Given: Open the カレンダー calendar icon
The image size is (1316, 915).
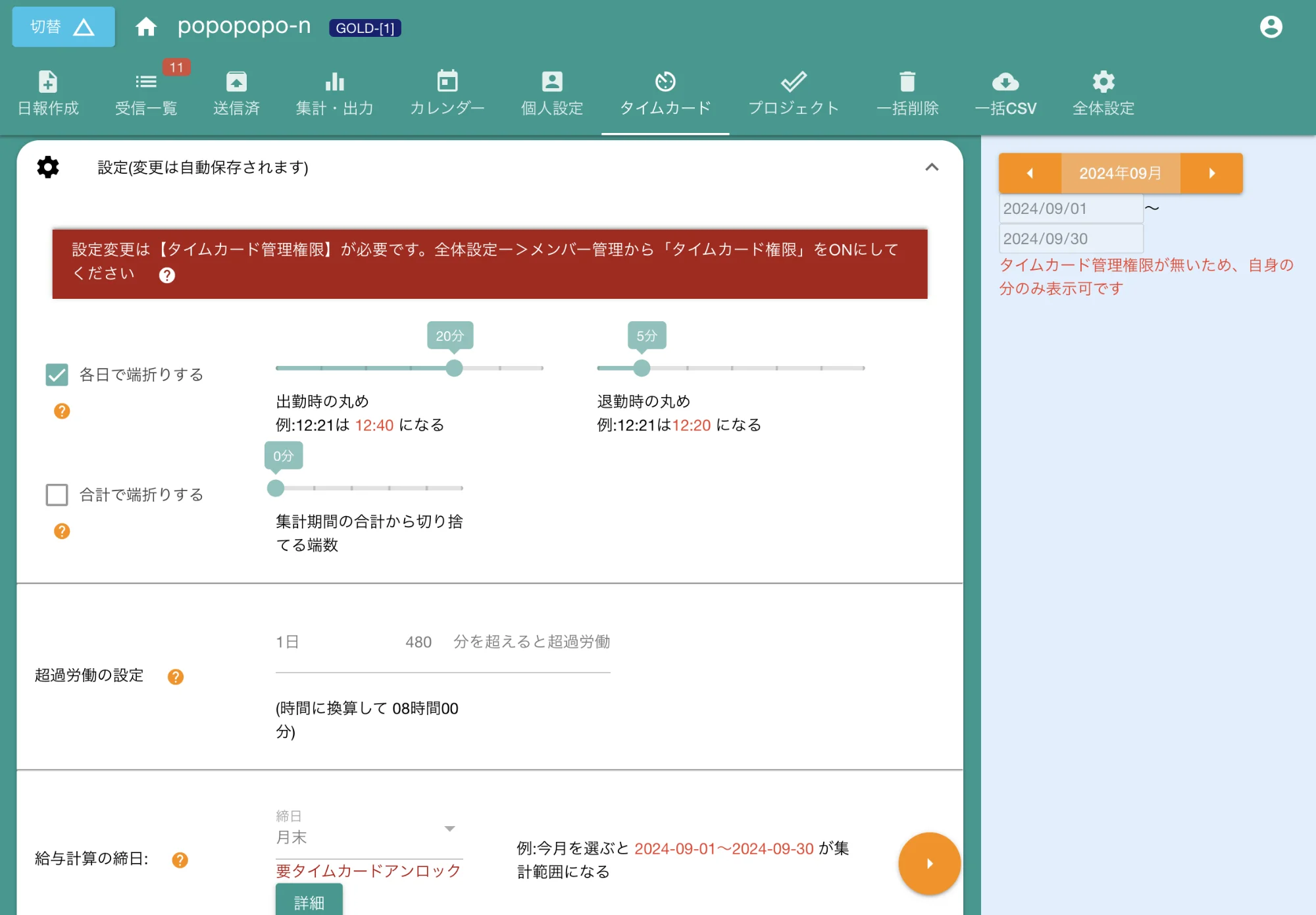Looking at the screenshot, I should [x=446, y=92].
